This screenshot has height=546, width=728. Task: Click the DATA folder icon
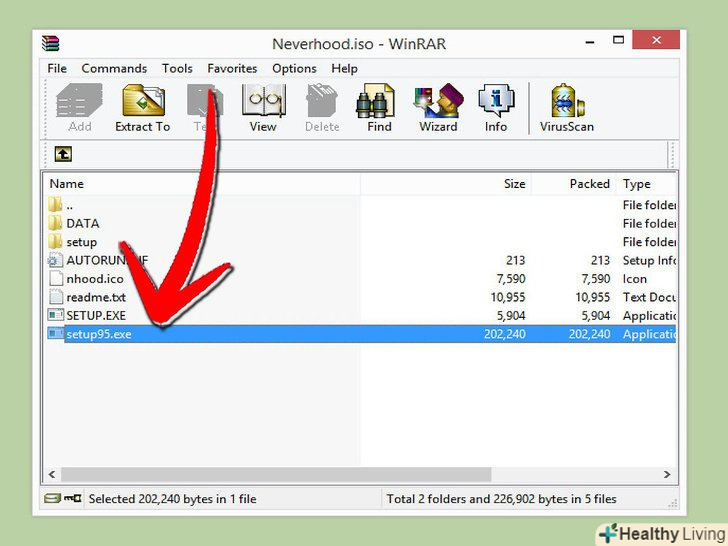[x=55, y=223]
